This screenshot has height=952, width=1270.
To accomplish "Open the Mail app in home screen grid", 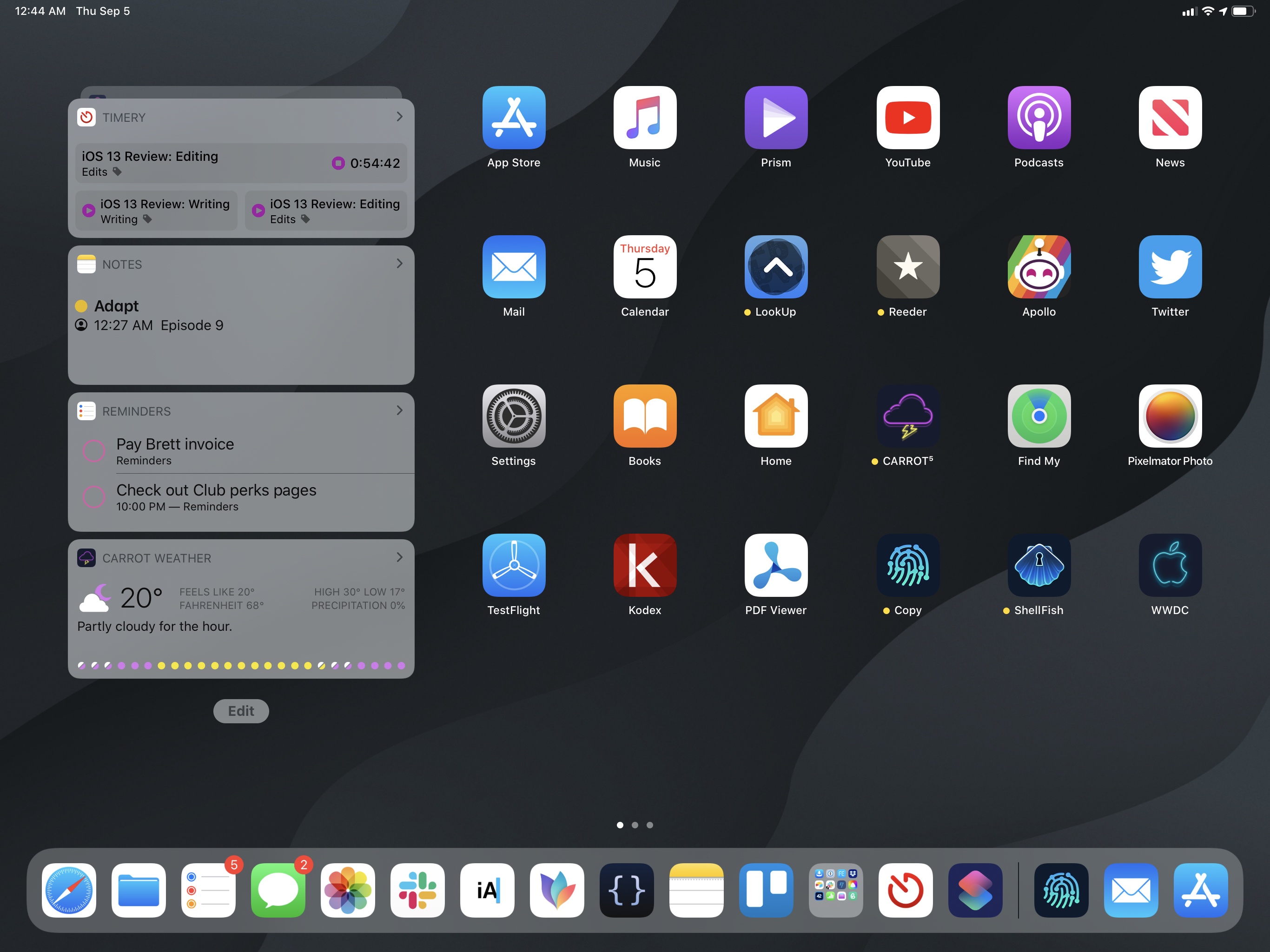I will pos(514,267).
